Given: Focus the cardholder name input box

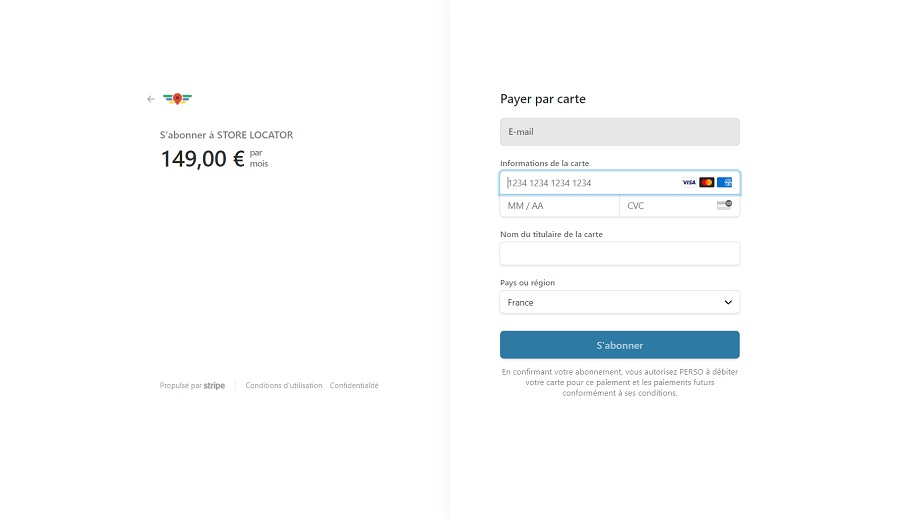Looking at the screenshot, I should [619, 254].
